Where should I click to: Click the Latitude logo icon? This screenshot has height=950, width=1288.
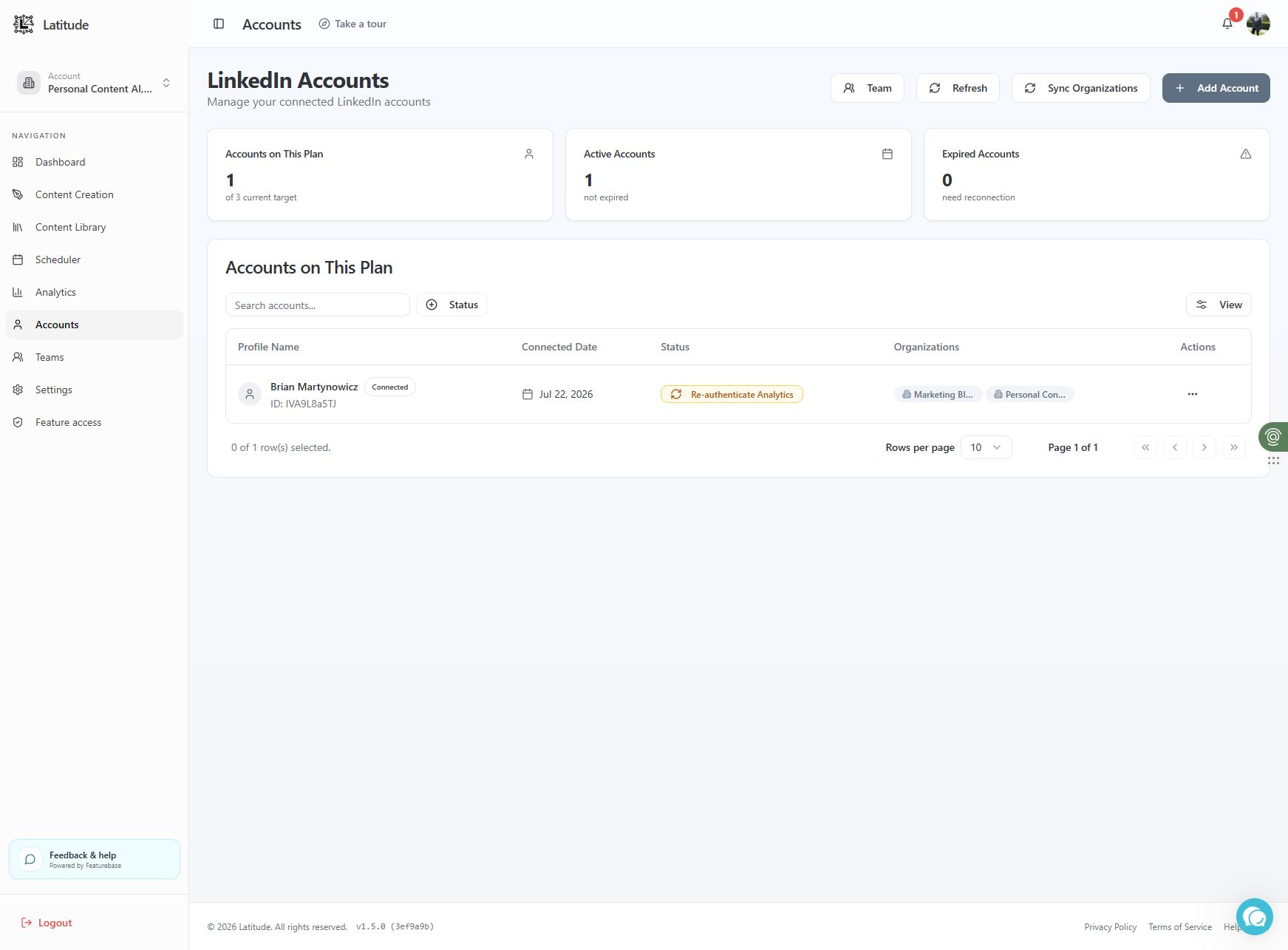[x=24, y=24]
